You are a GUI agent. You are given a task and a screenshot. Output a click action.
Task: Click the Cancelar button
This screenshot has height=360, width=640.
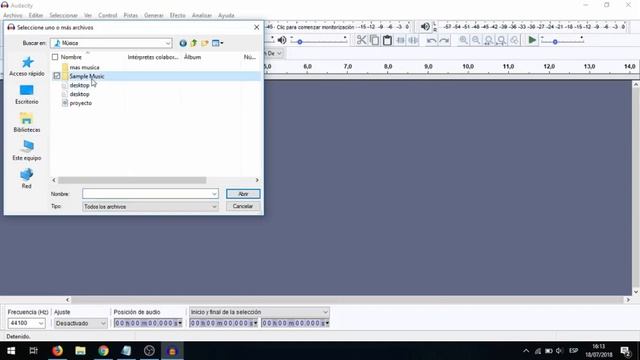pos(243,206)
